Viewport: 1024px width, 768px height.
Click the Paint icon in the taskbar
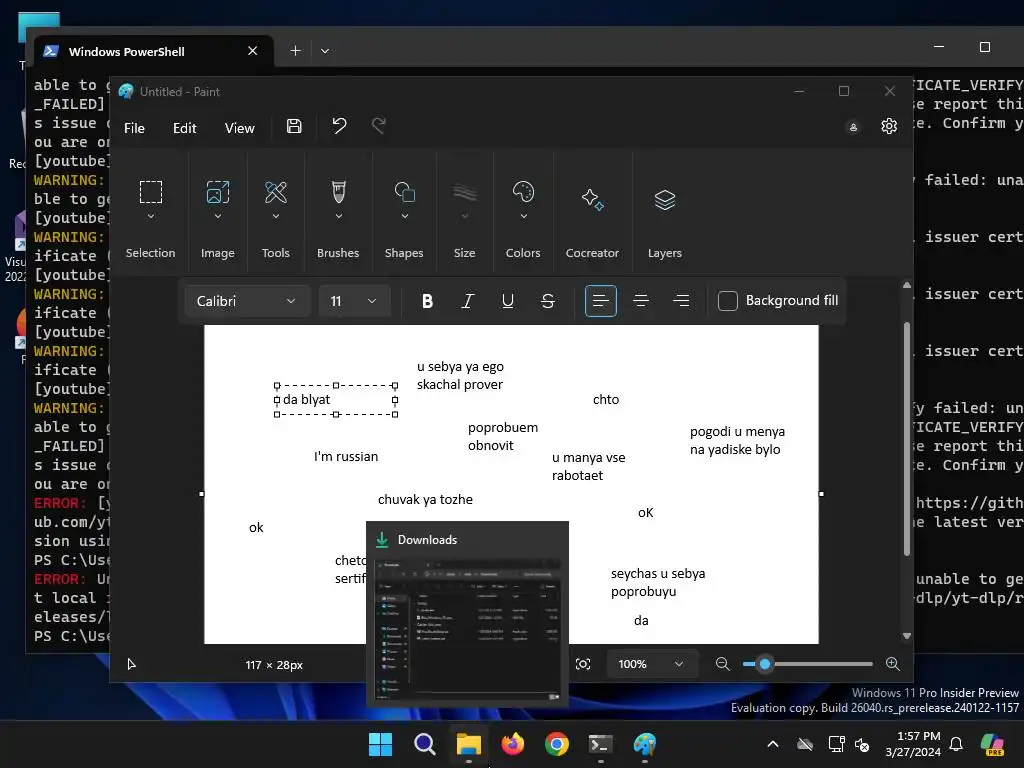(x=645, y=744)
